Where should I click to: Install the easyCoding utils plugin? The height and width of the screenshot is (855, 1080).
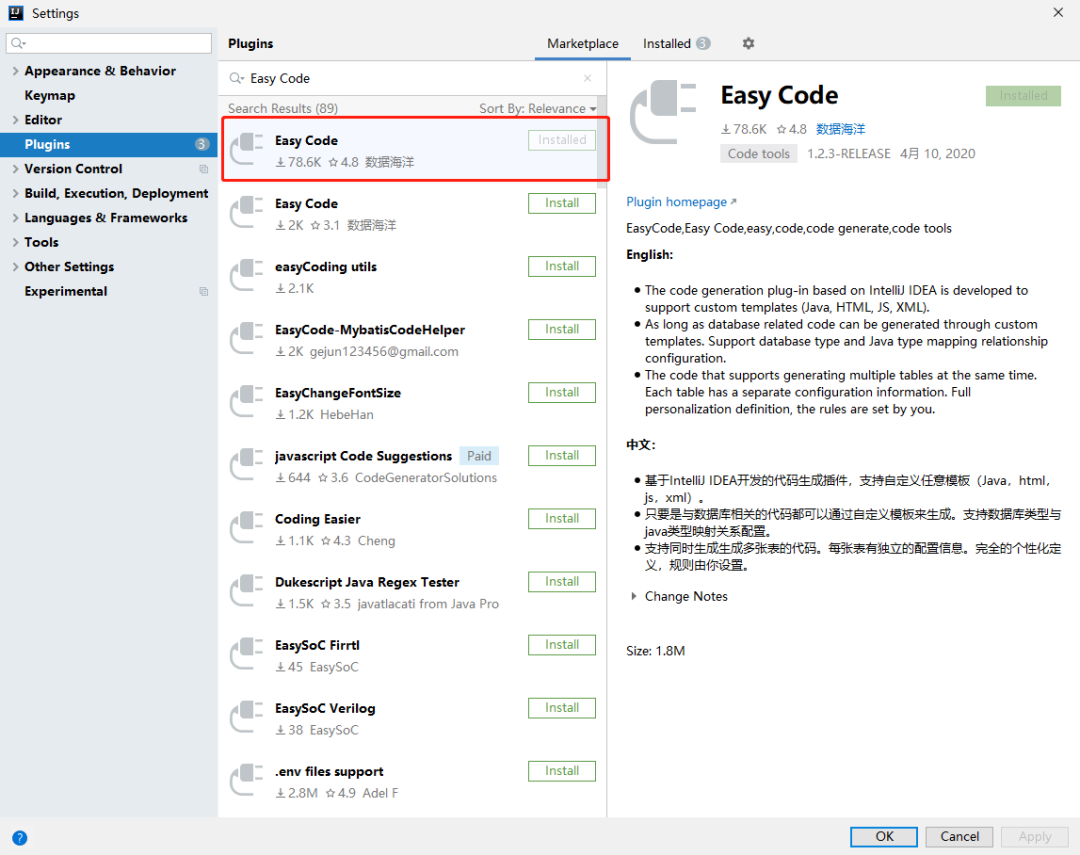coord(562,266)
